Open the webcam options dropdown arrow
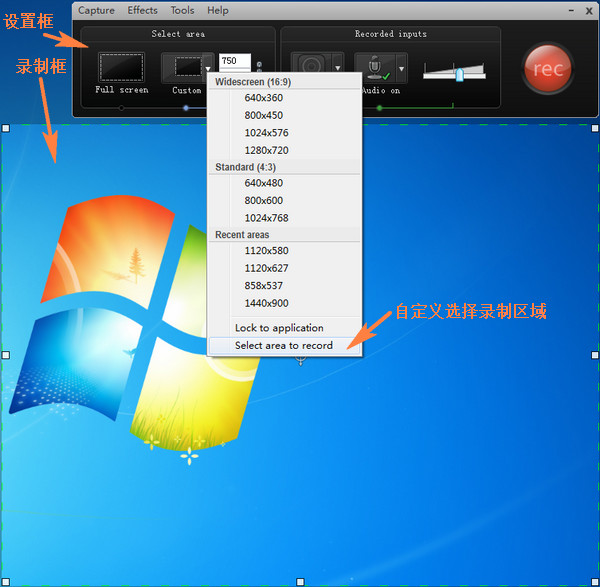 click(x=338, y=68)
